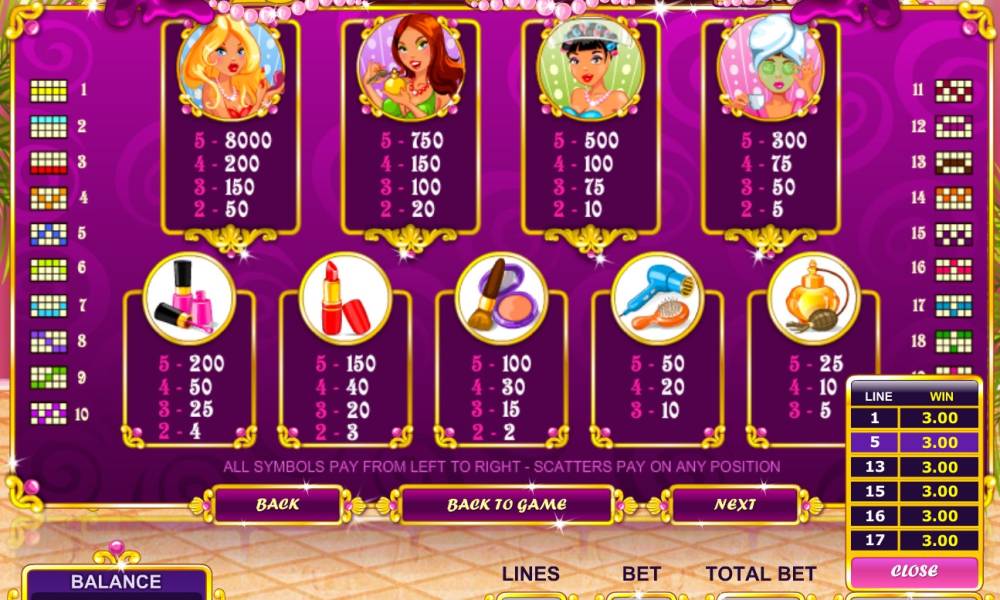Viewport: 1000px width, 600px height.
Task: Click the nail polish bottles symbol
Action: (189, 298)
